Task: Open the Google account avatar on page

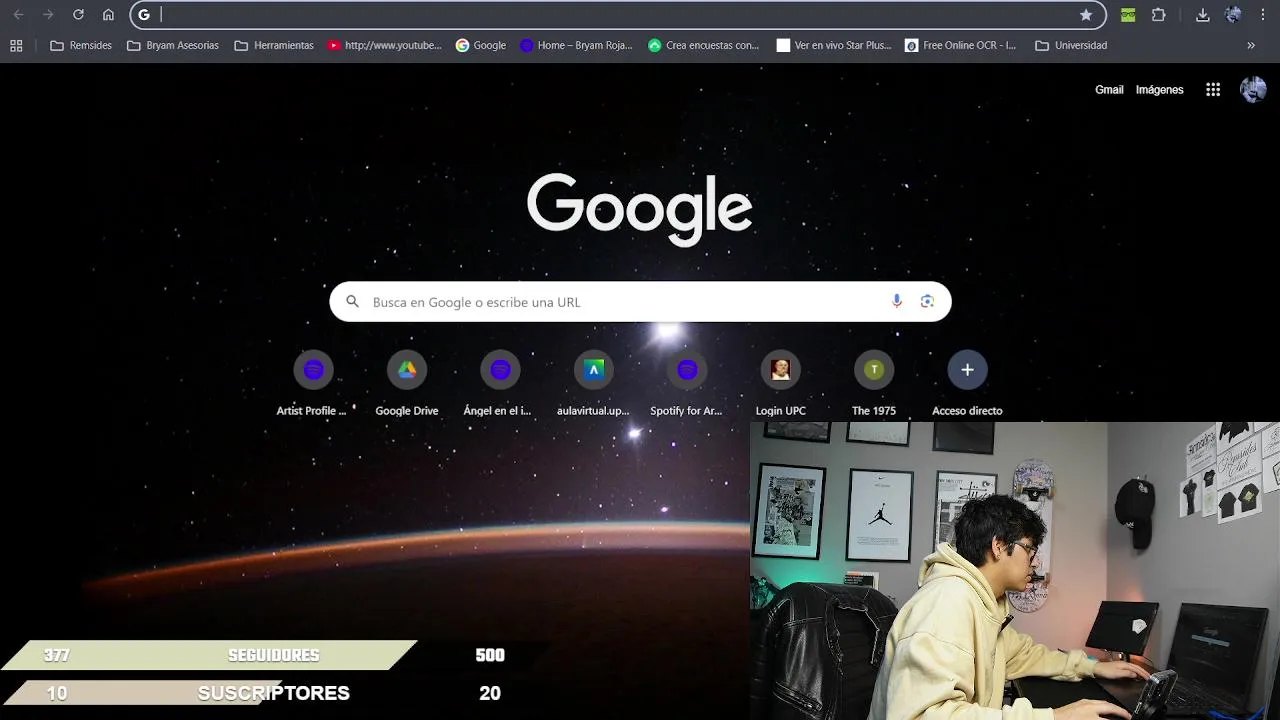Action: pos(1253,90)
